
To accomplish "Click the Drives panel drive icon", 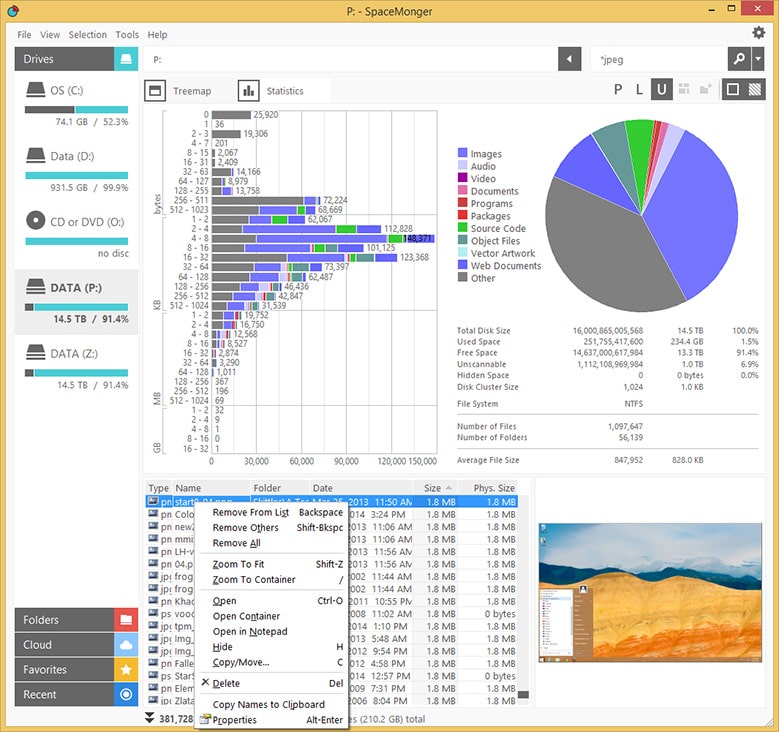I will [126, 59].
